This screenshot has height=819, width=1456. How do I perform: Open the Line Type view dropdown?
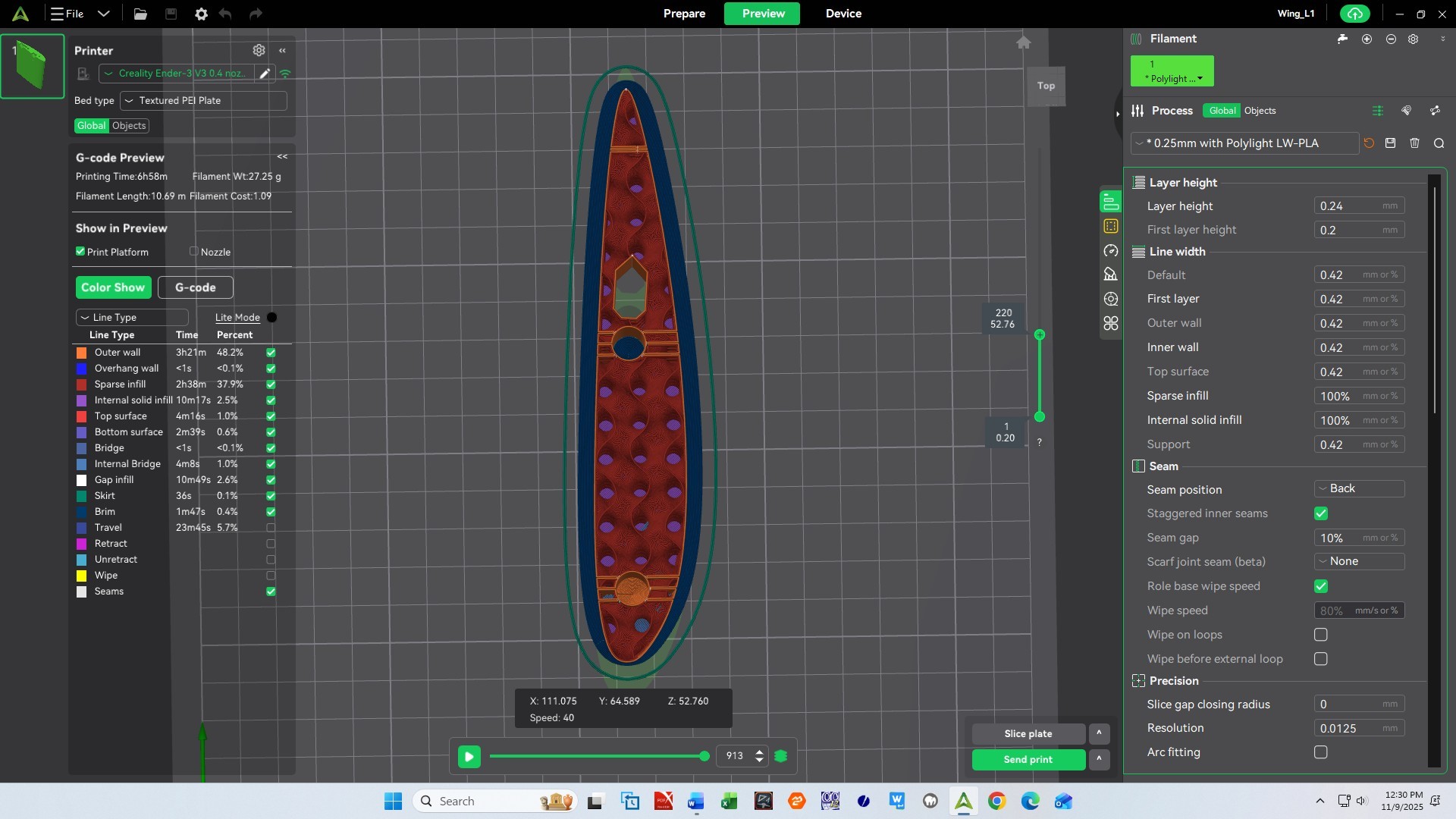pos(131,318)
